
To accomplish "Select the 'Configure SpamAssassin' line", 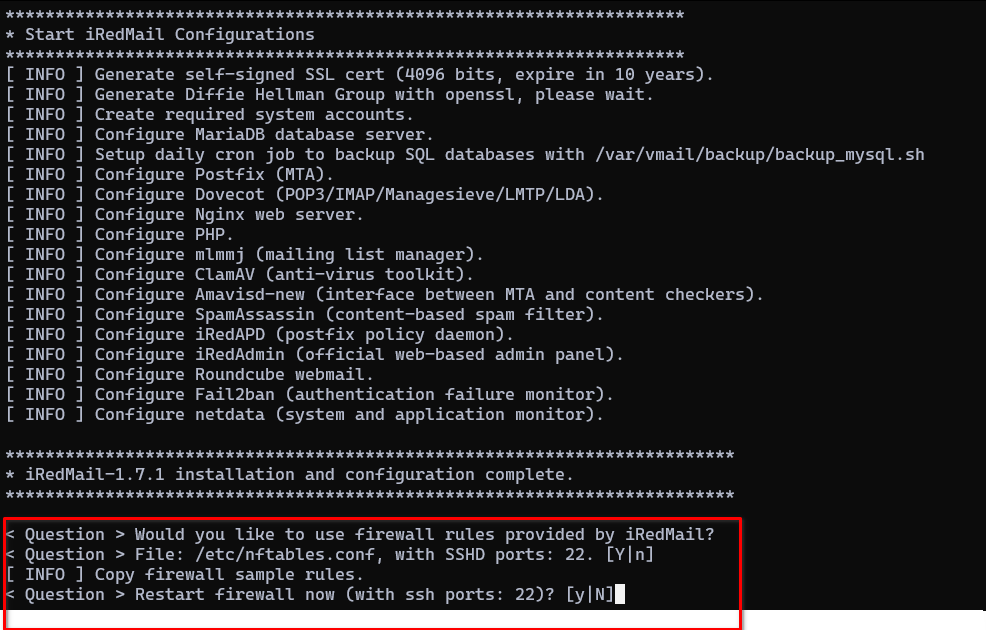I will point(304,314).
